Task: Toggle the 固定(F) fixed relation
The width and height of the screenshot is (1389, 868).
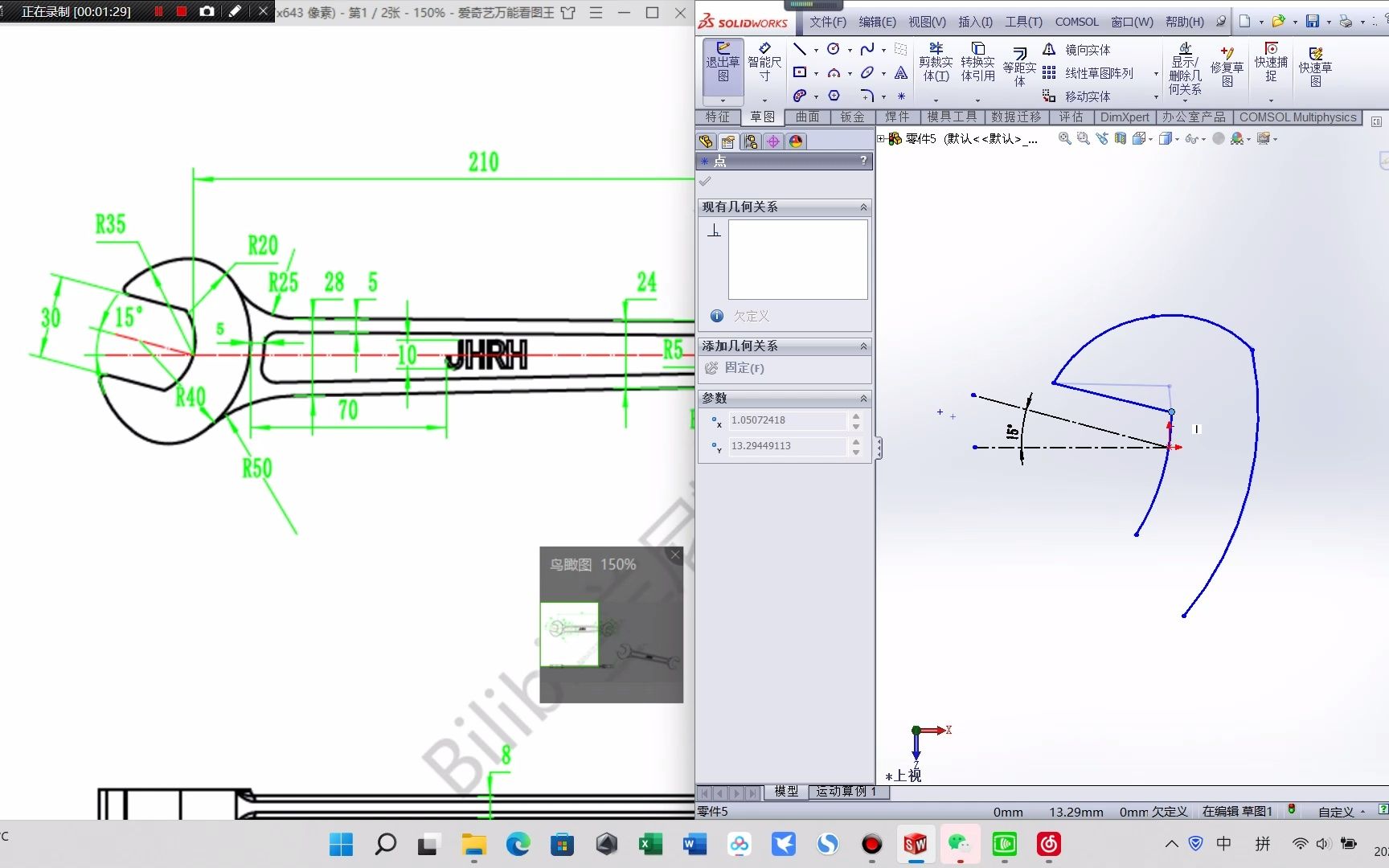Action: pyautogui.click(x=736, y=368)
